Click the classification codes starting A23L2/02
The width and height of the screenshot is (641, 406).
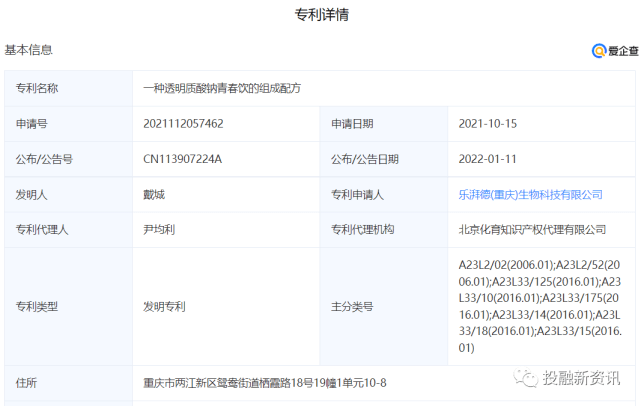click(540, 306)
